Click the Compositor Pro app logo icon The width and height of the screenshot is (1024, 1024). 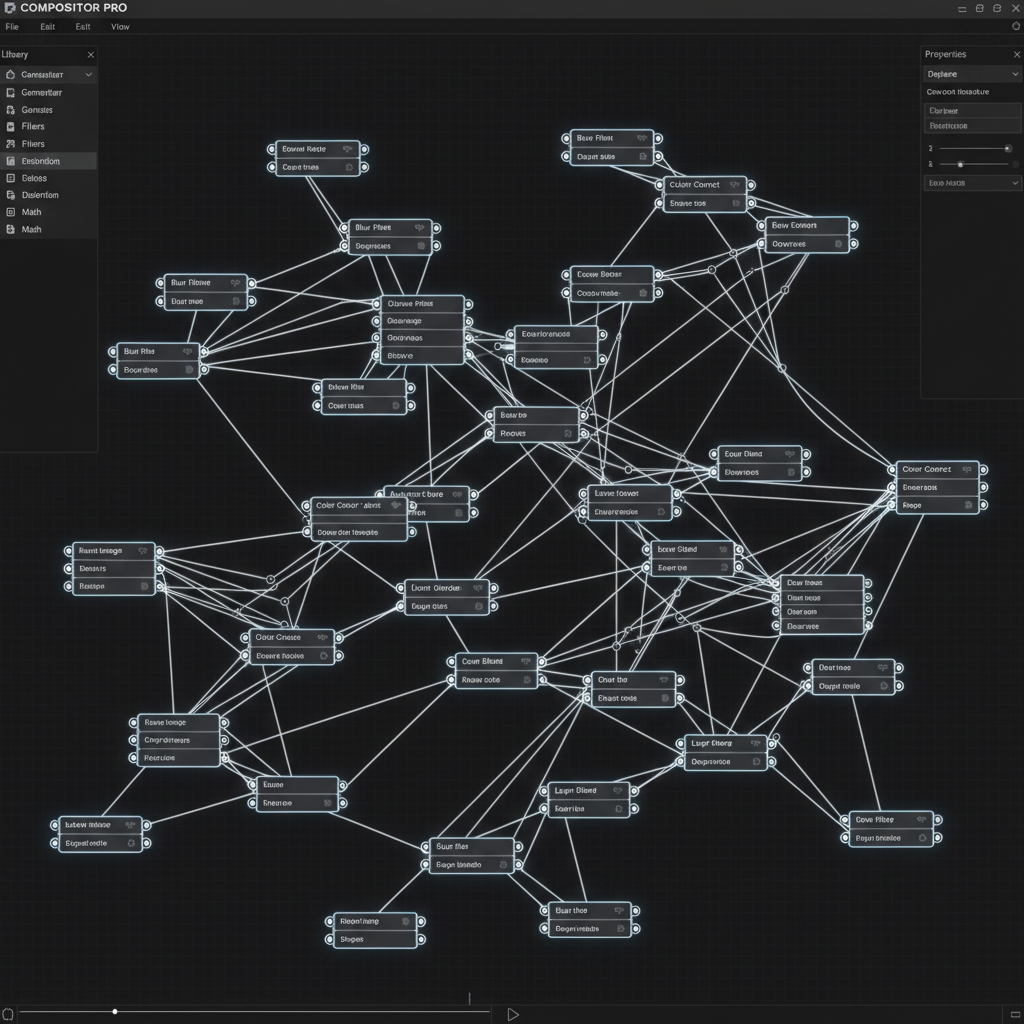click(10, 8)
